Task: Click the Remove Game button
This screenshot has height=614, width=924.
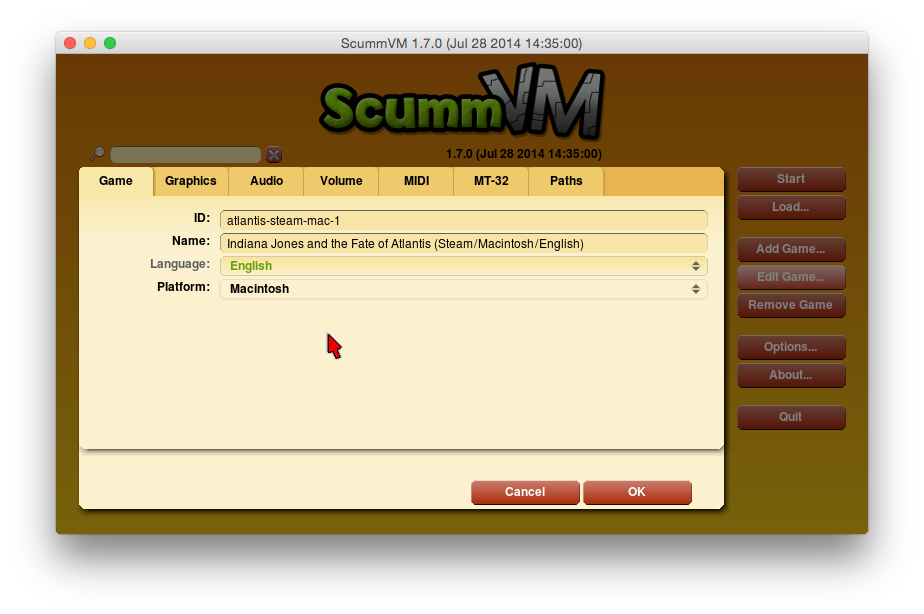Action: 791,305
